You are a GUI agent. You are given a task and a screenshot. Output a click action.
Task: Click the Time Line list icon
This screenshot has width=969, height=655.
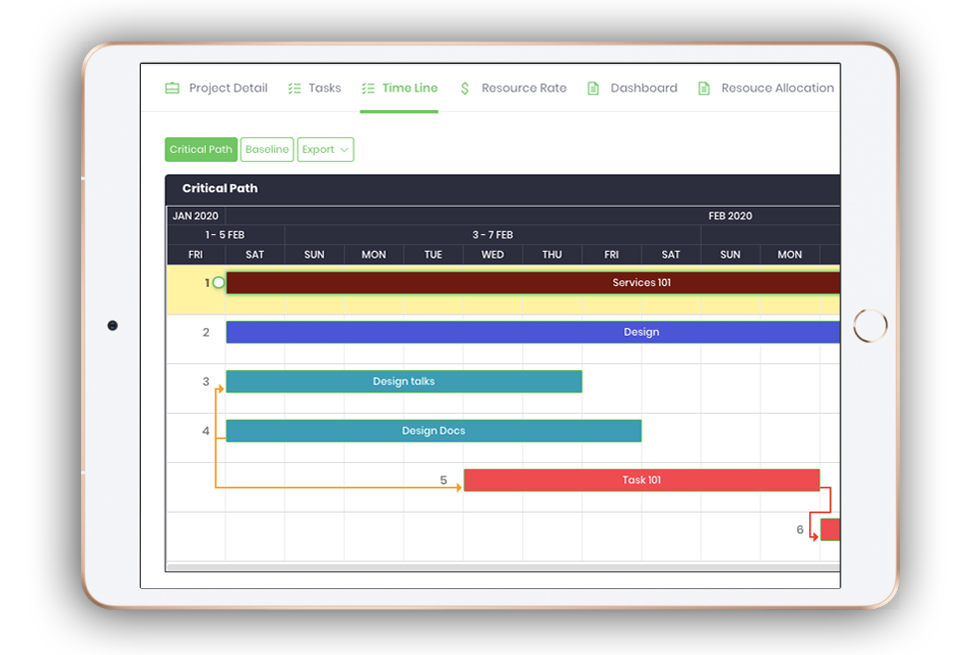click(368, 88)
